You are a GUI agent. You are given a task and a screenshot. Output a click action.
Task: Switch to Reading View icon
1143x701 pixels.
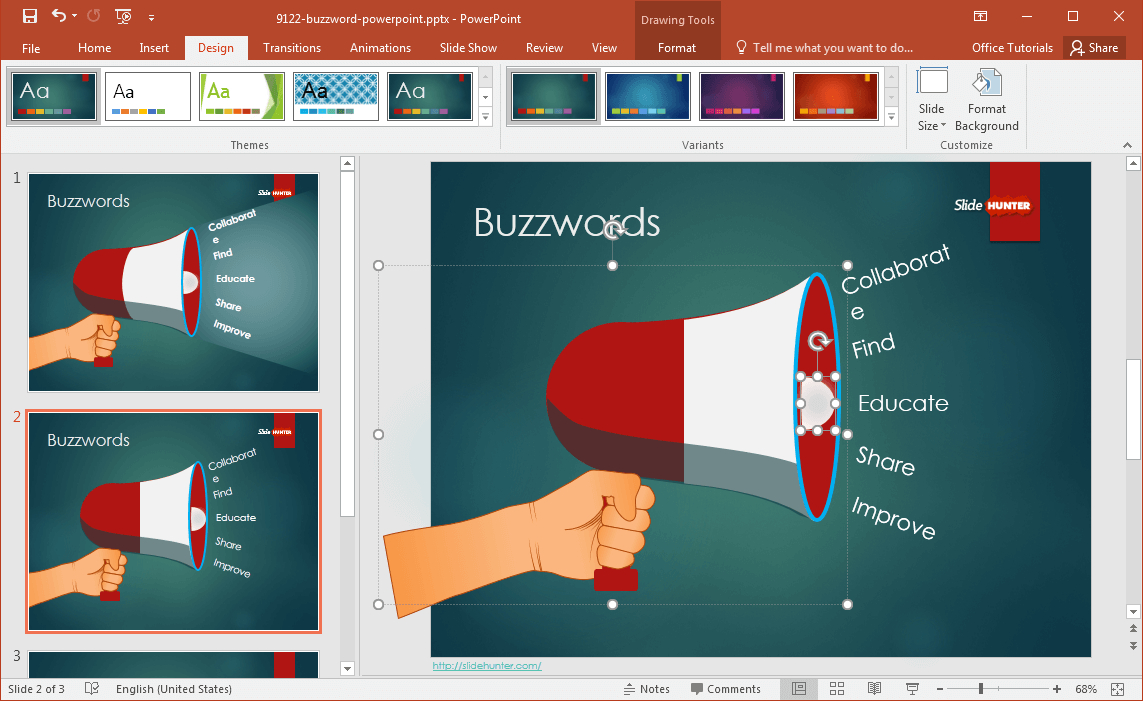(x=874, y=689)
